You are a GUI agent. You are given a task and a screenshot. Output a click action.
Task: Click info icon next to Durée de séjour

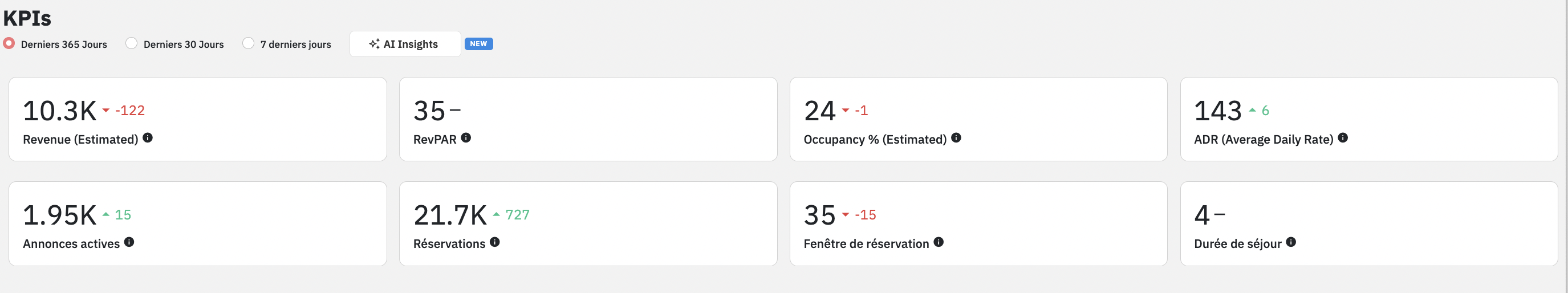click(1291, 242)
